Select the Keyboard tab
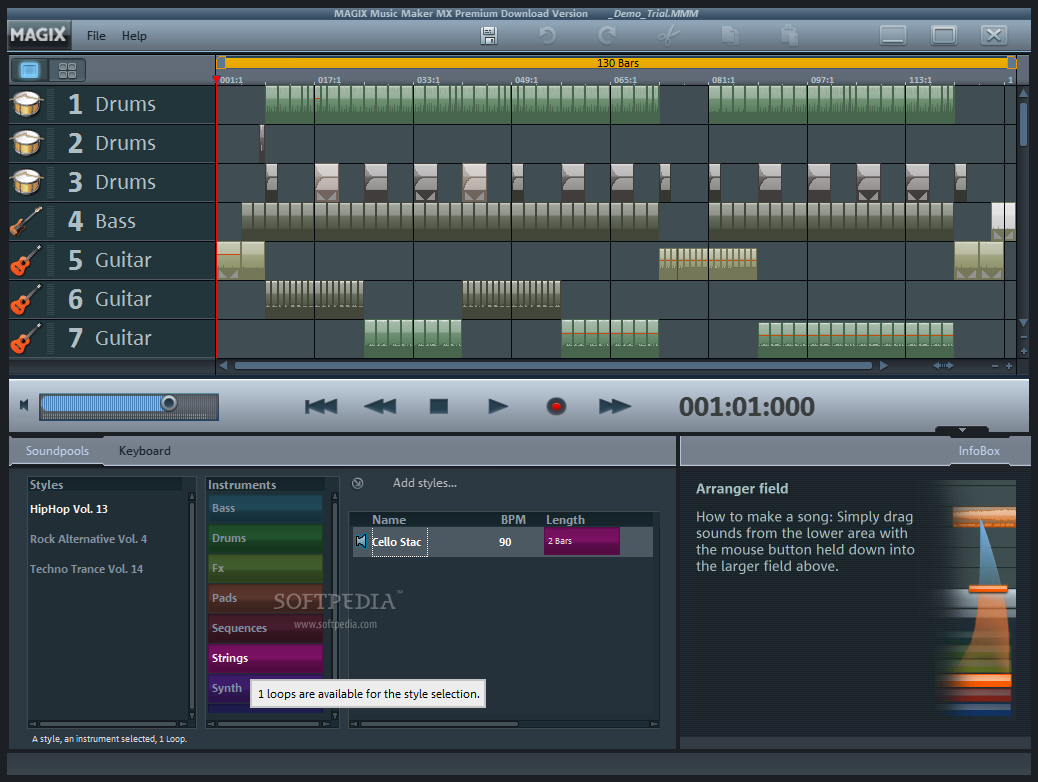 [144, 450]
